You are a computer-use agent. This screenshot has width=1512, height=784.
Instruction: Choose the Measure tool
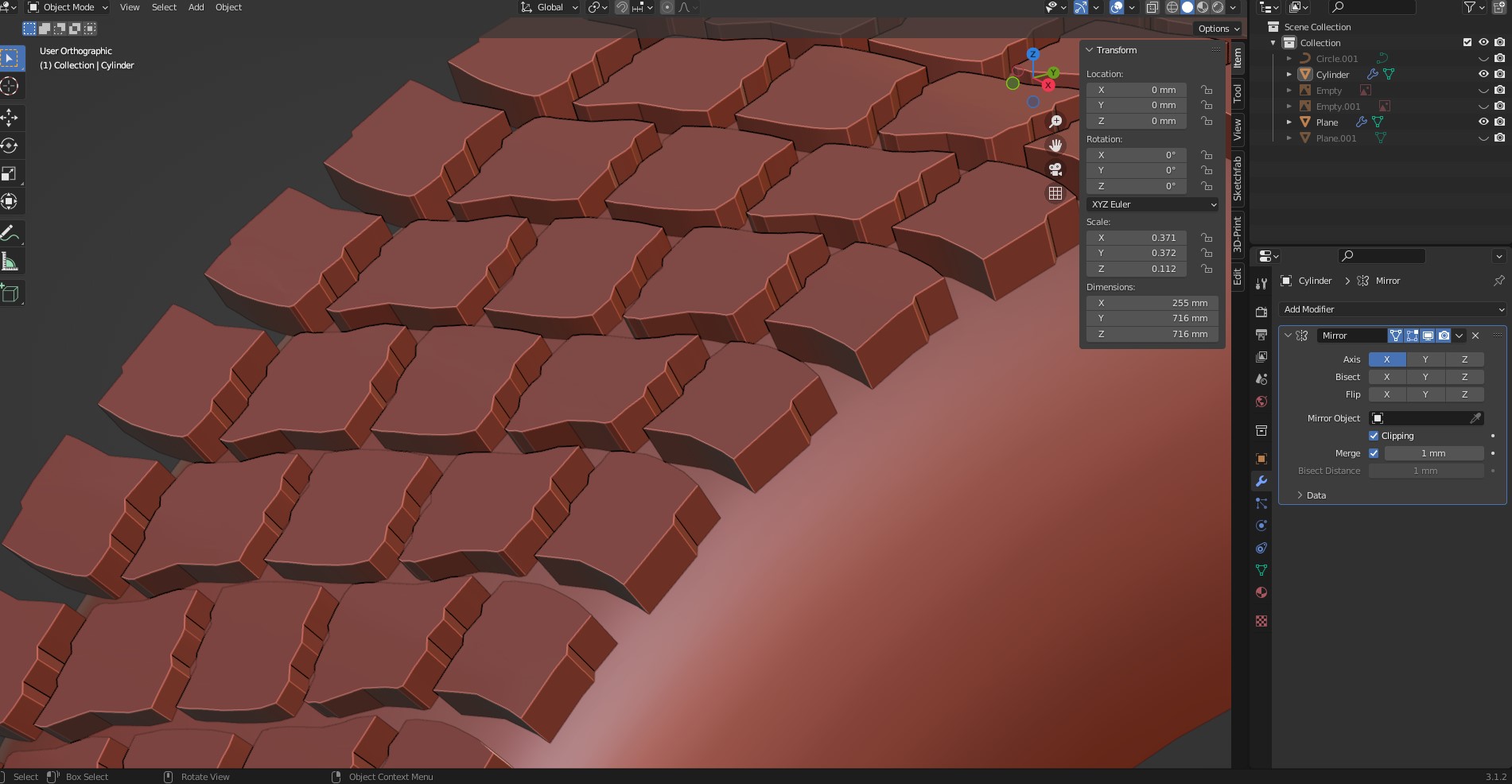(x=10, y=262)
